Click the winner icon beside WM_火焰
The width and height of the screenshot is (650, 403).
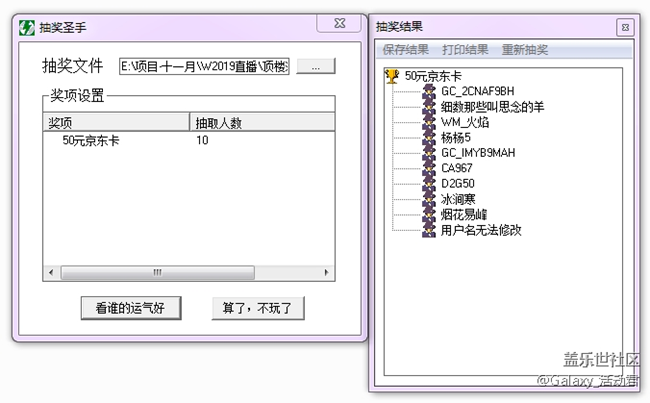(x=429, y=122)
